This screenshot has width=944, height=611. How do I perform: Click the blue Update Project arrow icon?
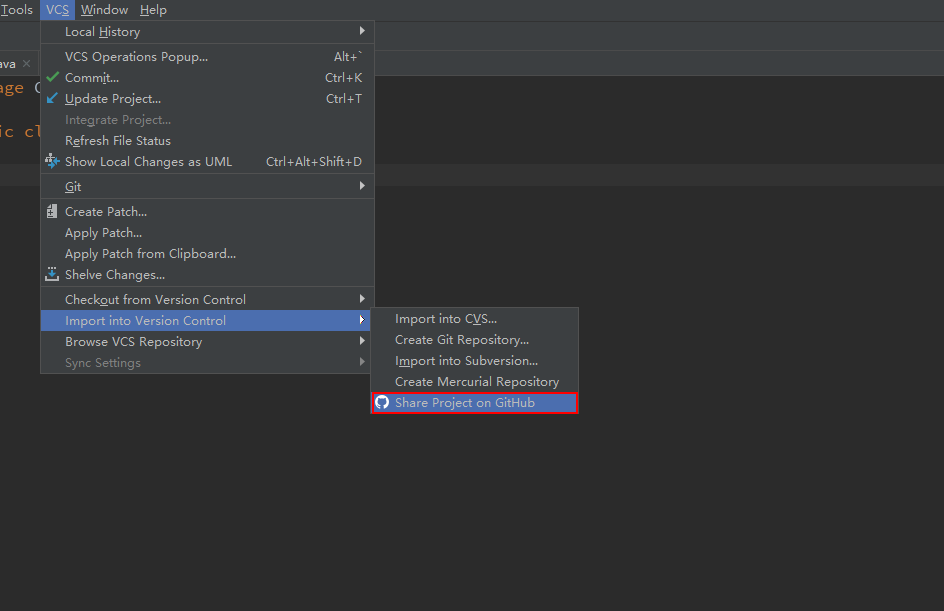point(52,98)
